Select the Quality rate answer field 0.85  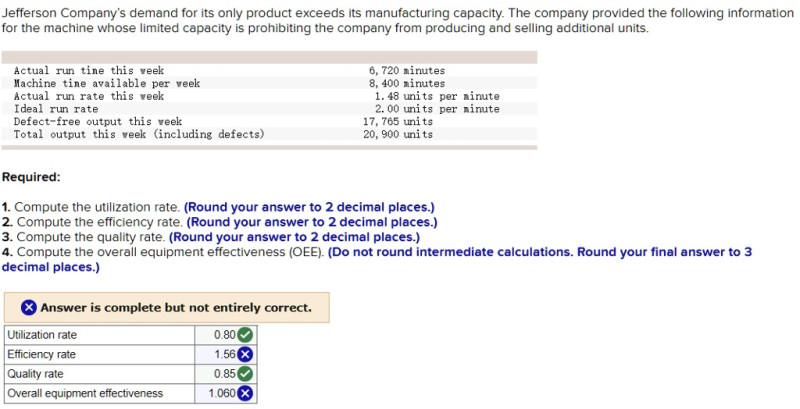[224, 374]
